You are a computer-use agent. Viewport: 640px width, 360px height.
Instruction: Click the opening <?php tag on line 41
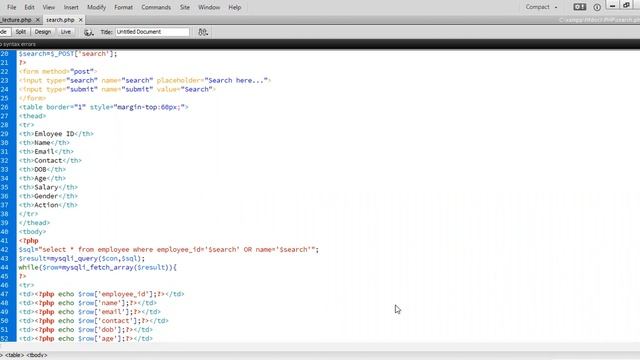29,241
